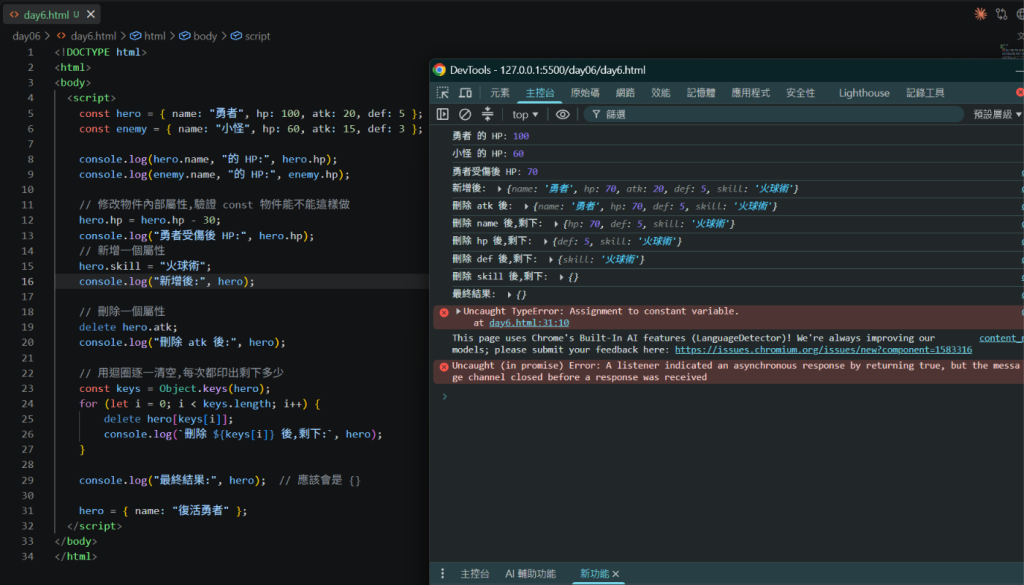Viewport: 1024px width, 585px height.
Task: Toggle live expression eye icon
Action: pyautogui.click(x=562, y=114)
